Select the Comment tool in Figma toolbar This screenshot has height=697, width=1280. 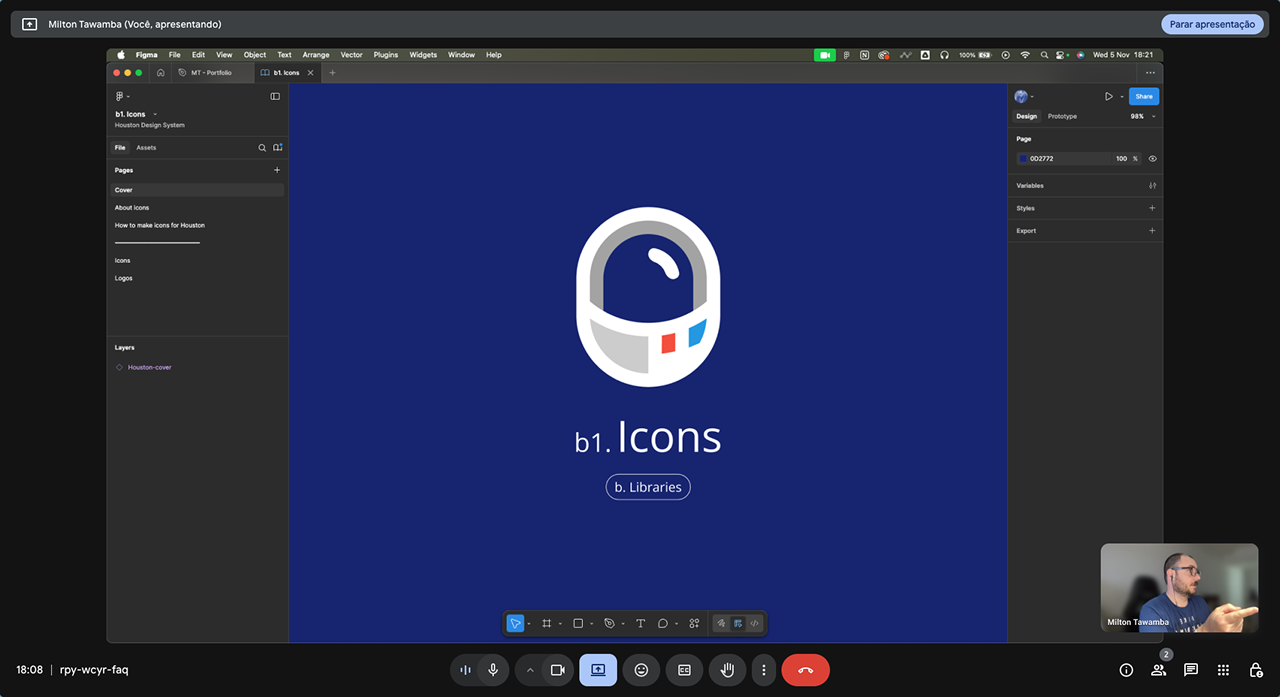(663, 623)
